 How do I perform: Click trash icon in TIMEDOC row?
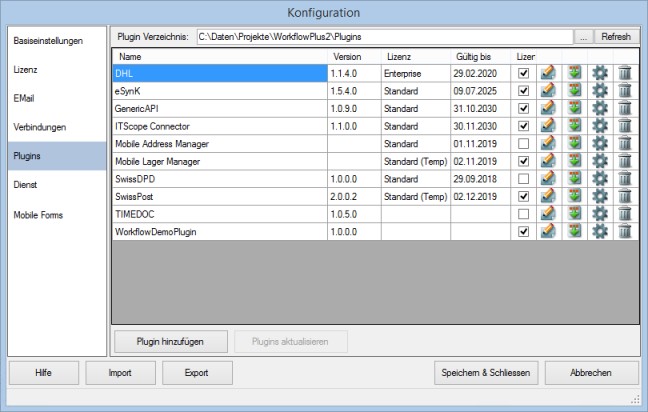(625, 214)
